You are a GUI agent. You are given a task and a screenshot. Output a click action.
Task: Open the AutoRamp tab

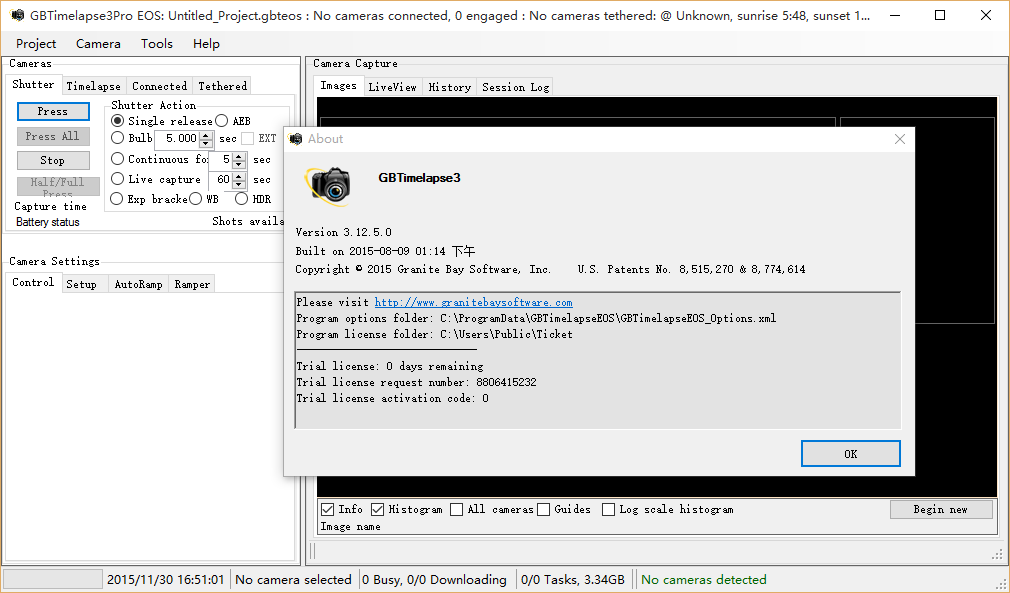(x=138, y=284)
